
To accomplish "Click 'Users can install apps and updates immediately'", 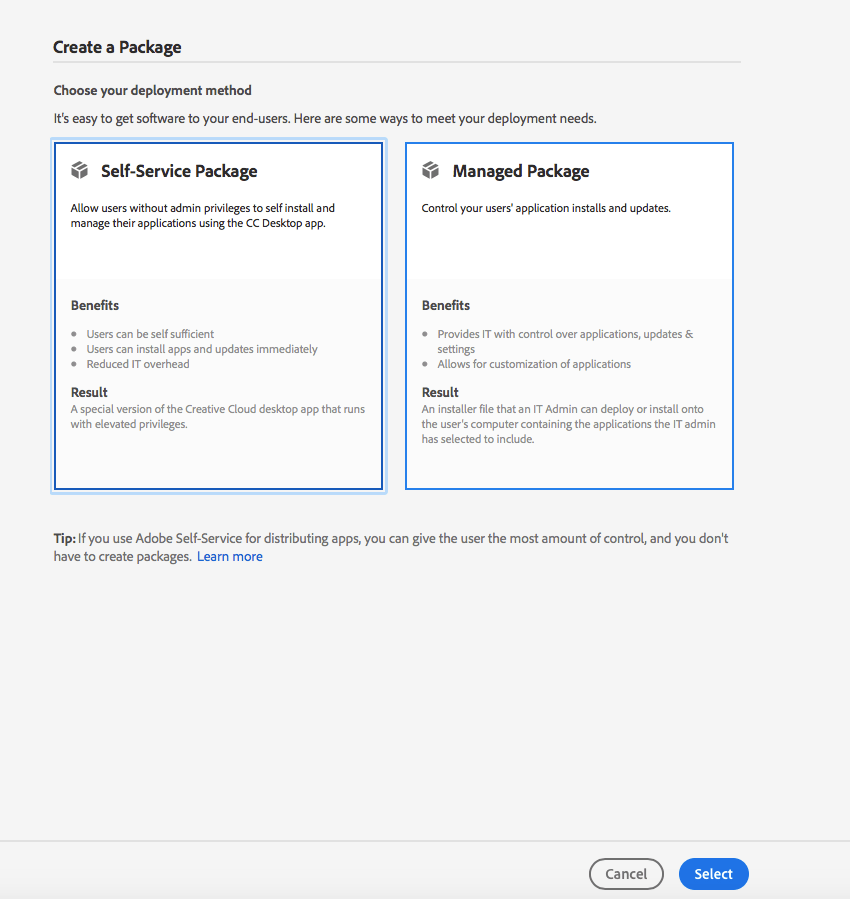I will tap(202, 349).
